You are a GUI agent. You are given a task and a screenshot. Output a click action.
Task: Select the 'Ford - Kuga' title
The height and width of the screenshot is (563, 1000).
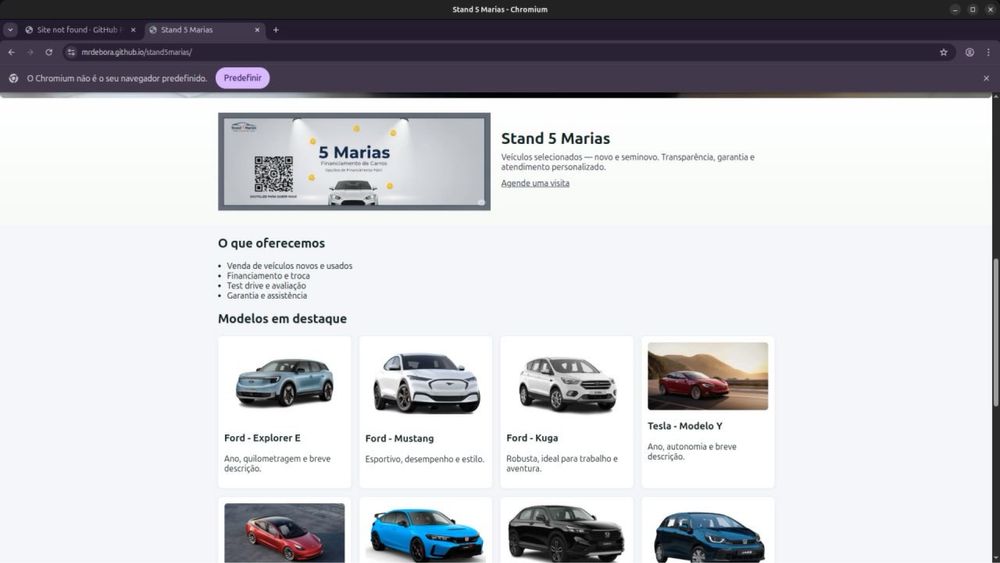pos(532,438)
